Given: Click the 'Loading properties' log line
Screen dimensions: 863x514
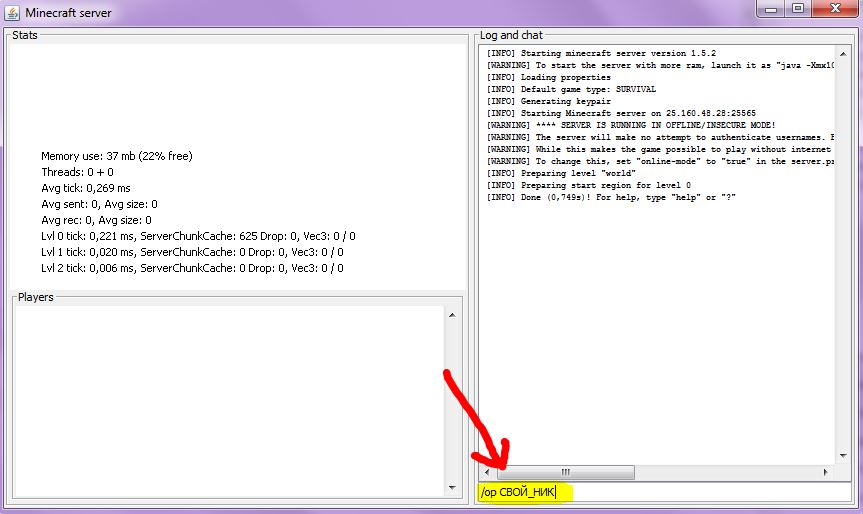Looking at the screenshot, I should 548,78.
